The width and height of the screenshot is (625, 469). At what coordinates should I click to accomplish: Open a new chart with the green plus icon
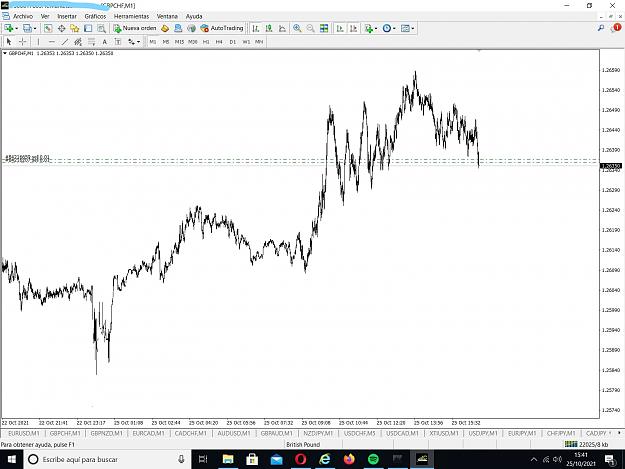pos(8,28)
